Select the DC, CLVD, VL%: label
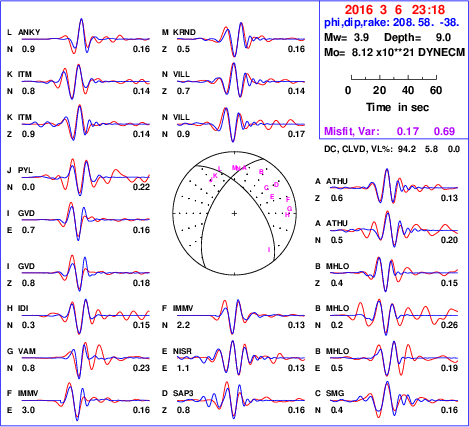The height and width of the screenshot is (427, 469). click(358, 149)
